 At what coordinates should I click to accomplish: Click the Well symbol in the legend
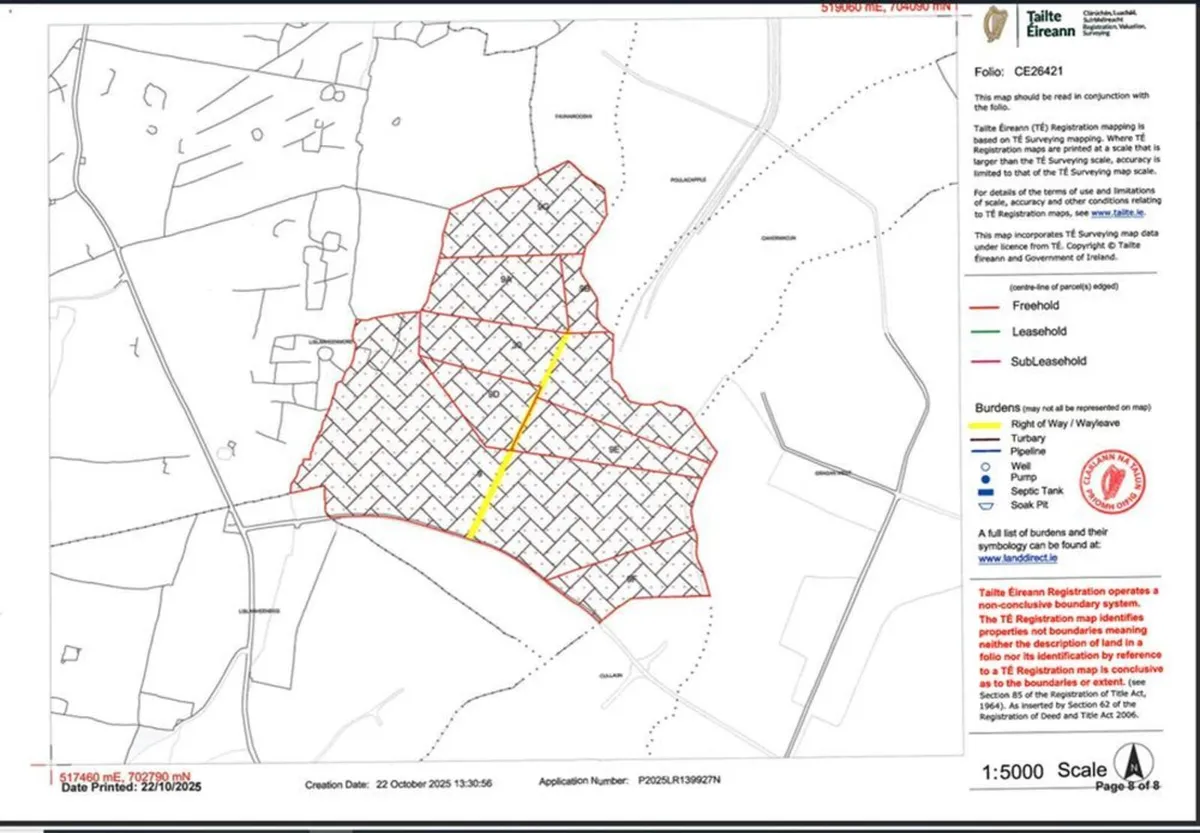pyautogui.click(x=985, y=466)
